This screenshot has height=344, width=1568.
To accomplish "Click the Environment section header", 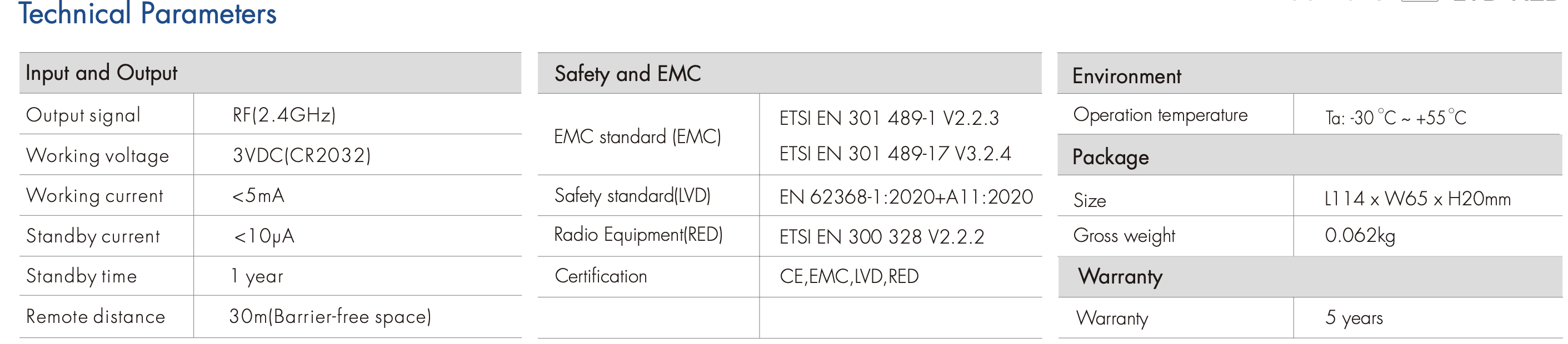I will pyautogui.click(x=1126, y=77).
